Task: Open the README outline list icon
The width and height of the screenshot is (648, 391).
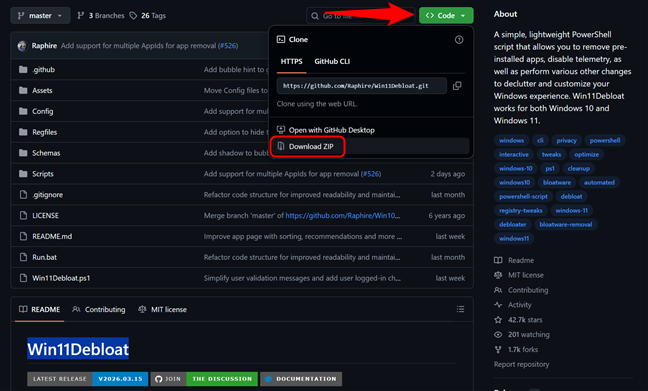Action: 460,309
